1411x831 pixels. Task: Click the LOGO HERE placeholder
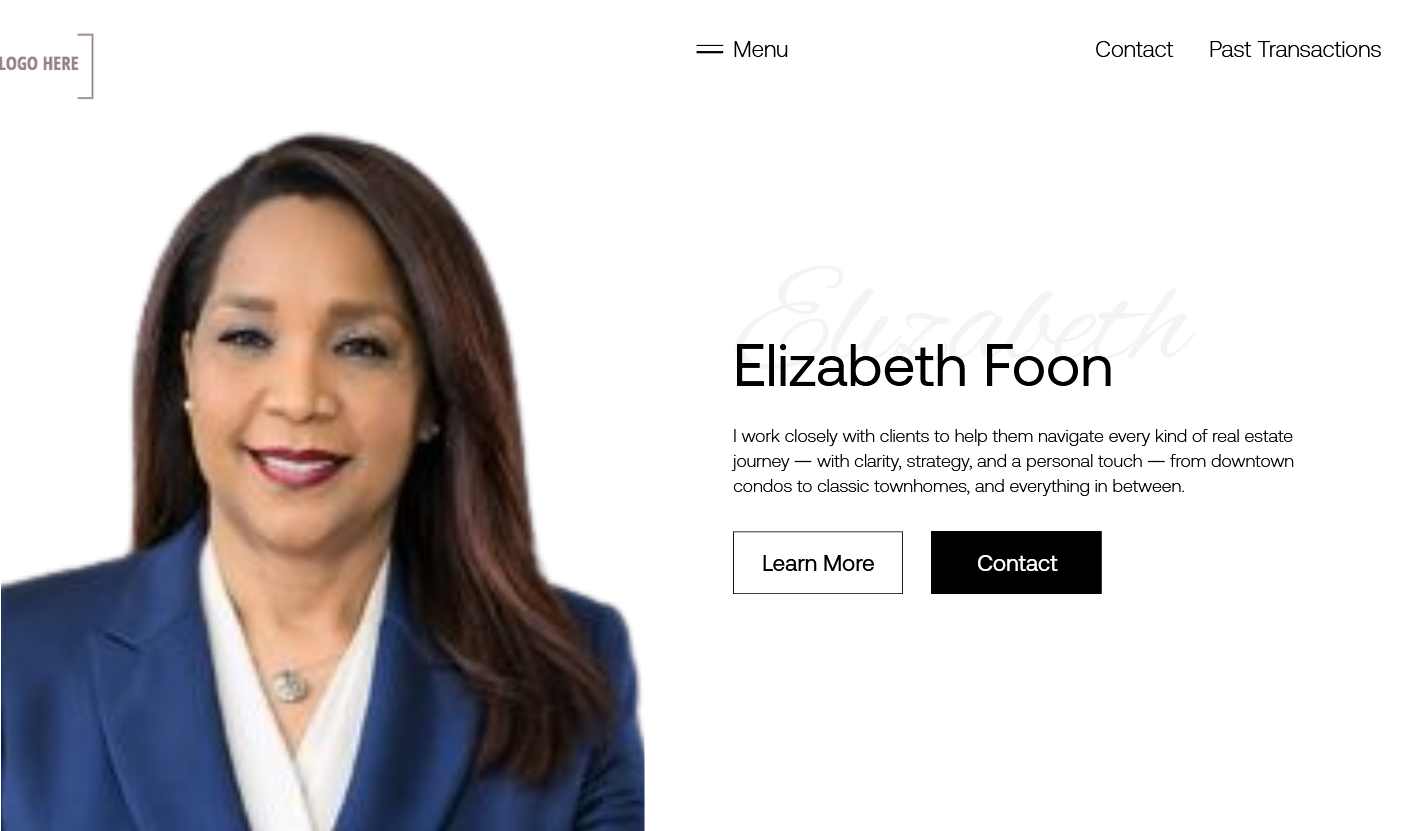point(39,64)
